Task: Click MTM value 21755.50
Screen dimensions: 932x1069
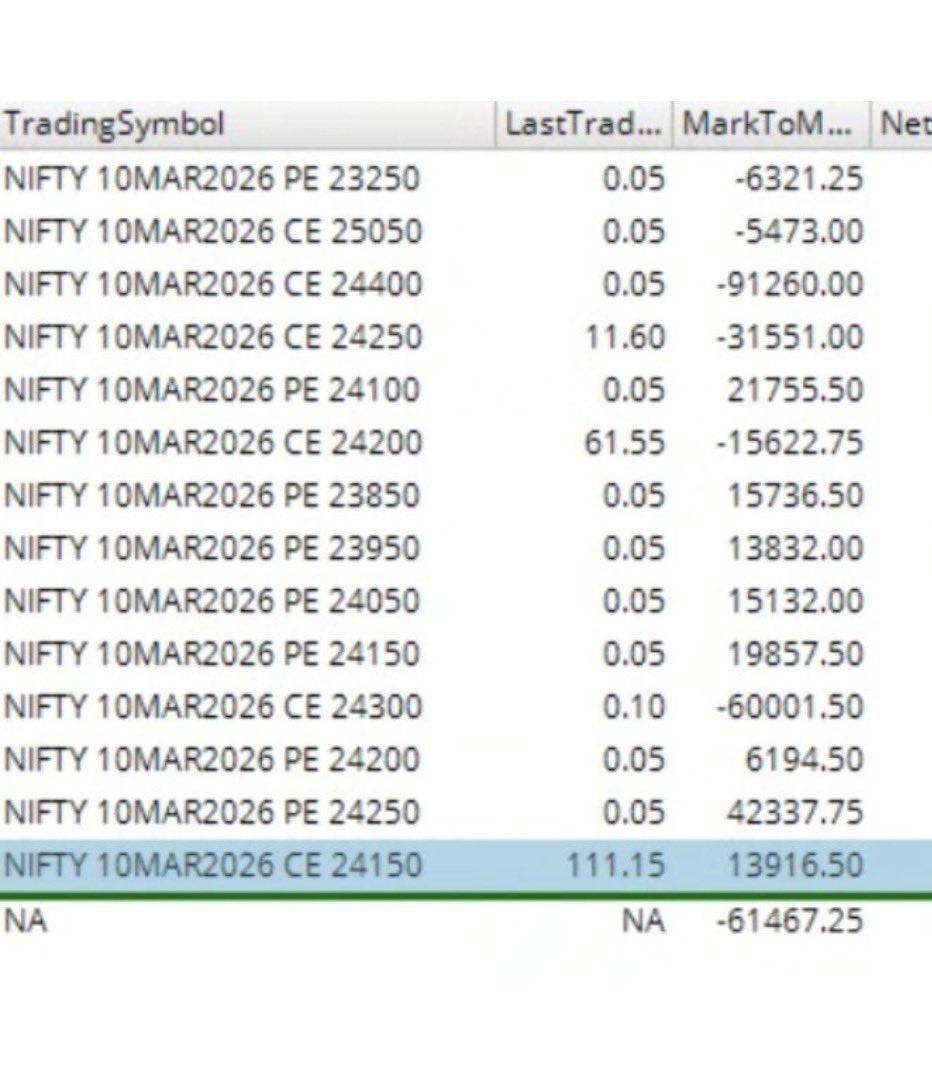Action: click(x=795, y=390)
